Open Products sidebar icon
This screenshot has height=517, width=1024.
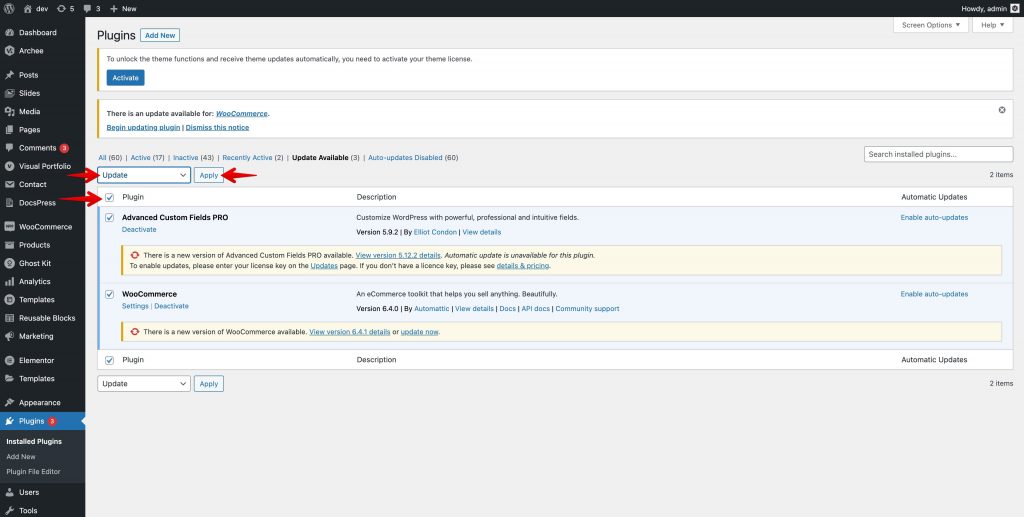click(9, 245)
